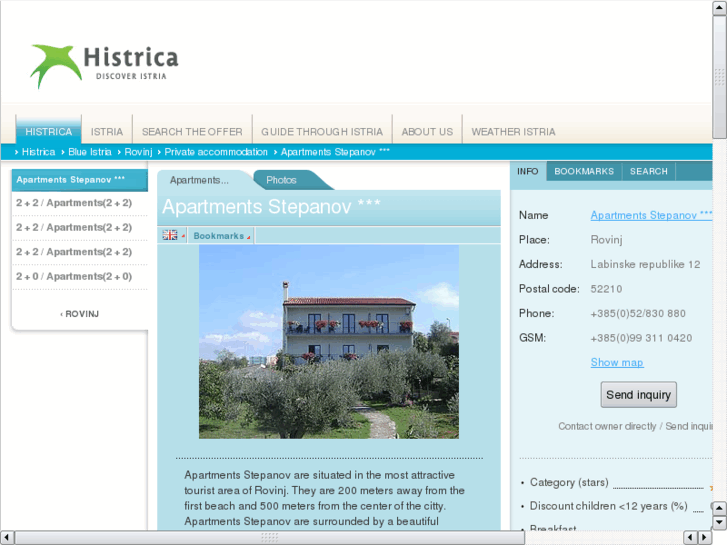Click the apartment house photo
This screenshot has width=727, height=545.
[x=329, y=342]
